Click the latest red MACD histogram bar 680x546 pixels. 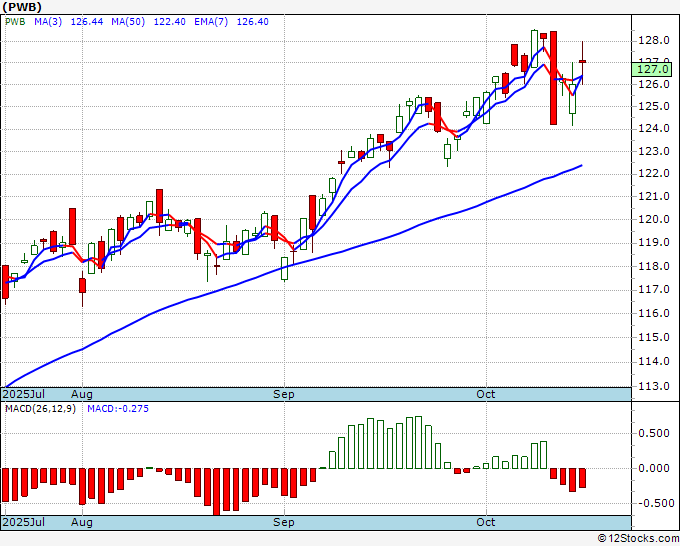click(x=582, y=478)
